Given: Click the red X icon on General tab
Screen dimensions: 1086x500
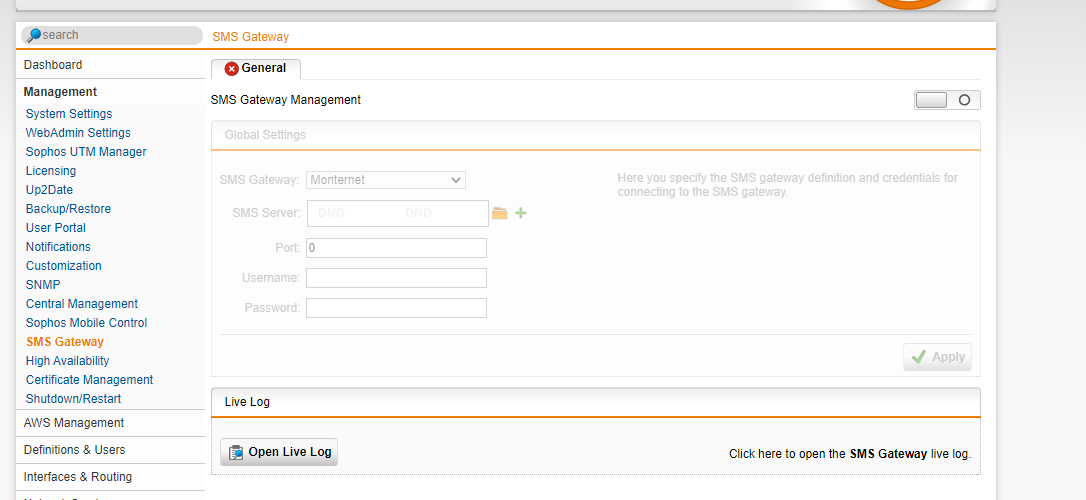Looking at the screenshot, I should pyautogui.click(x=232, y=69).
